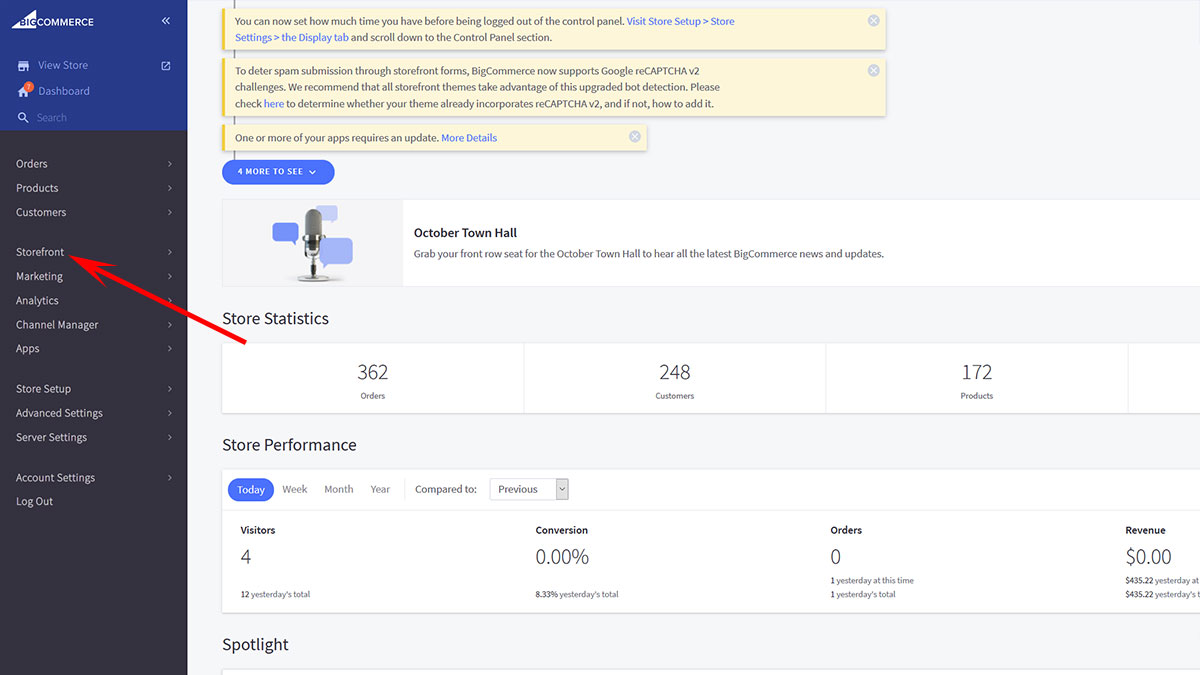Image resolution: width=1200 pixels, height=675 pixels.
Task: Expand the Store Setup menu chevron
Action: (x=170, y=389)
